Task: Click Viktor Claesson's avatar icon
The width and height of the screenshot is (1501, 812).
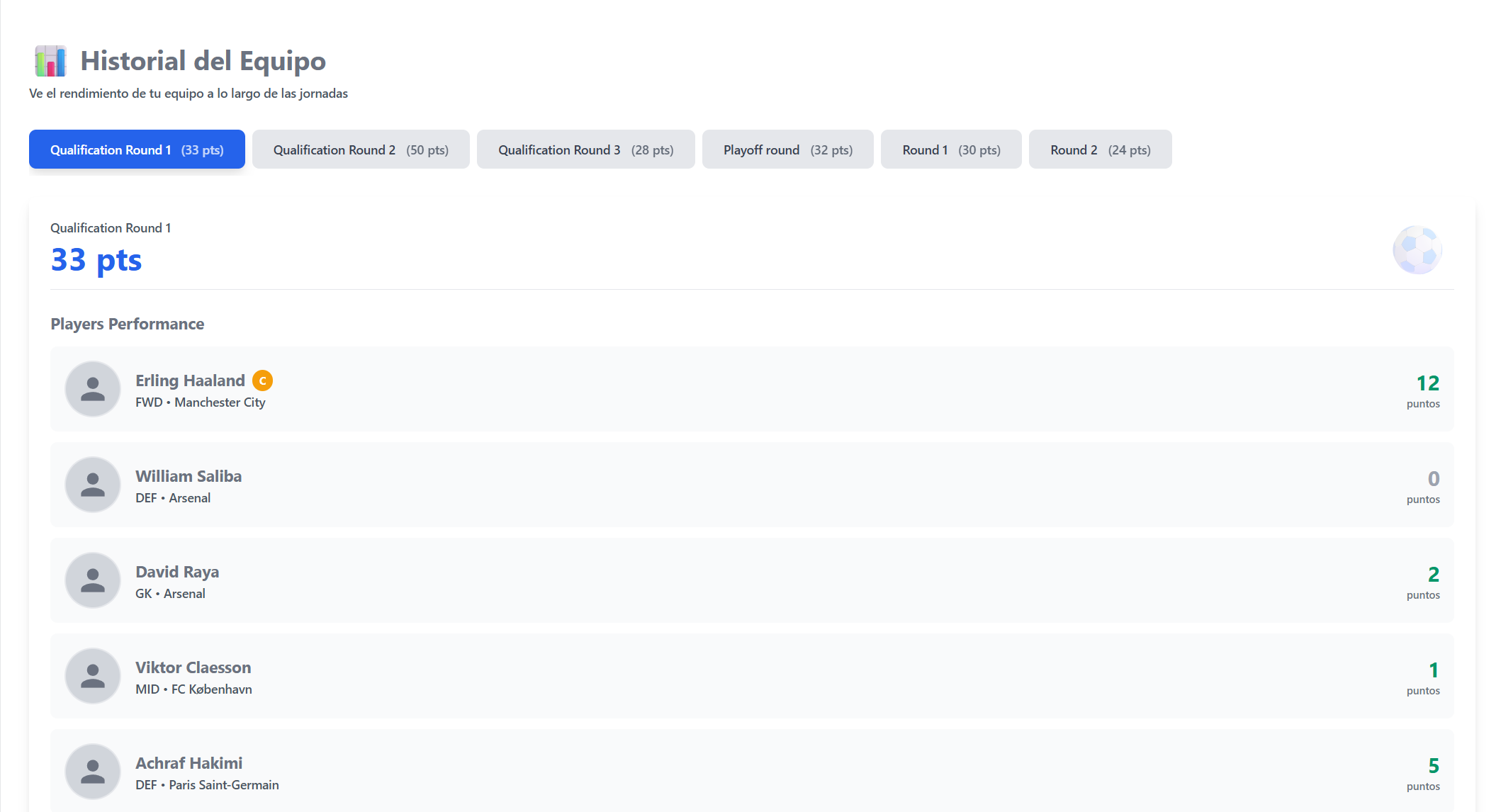Action: [93, 676]
